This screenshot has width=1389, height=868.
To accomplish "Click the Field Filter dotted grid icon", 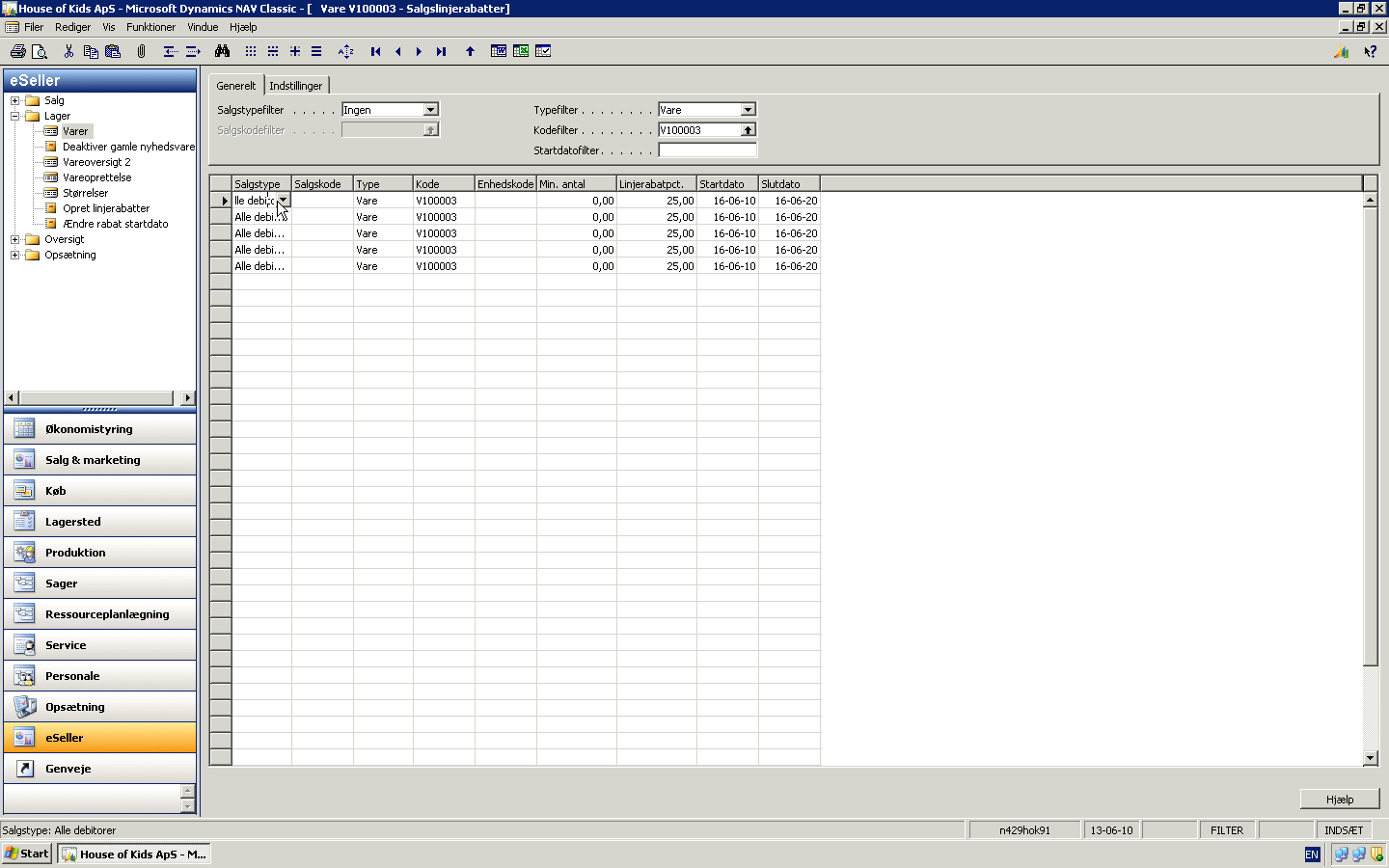I will point(251,51).
